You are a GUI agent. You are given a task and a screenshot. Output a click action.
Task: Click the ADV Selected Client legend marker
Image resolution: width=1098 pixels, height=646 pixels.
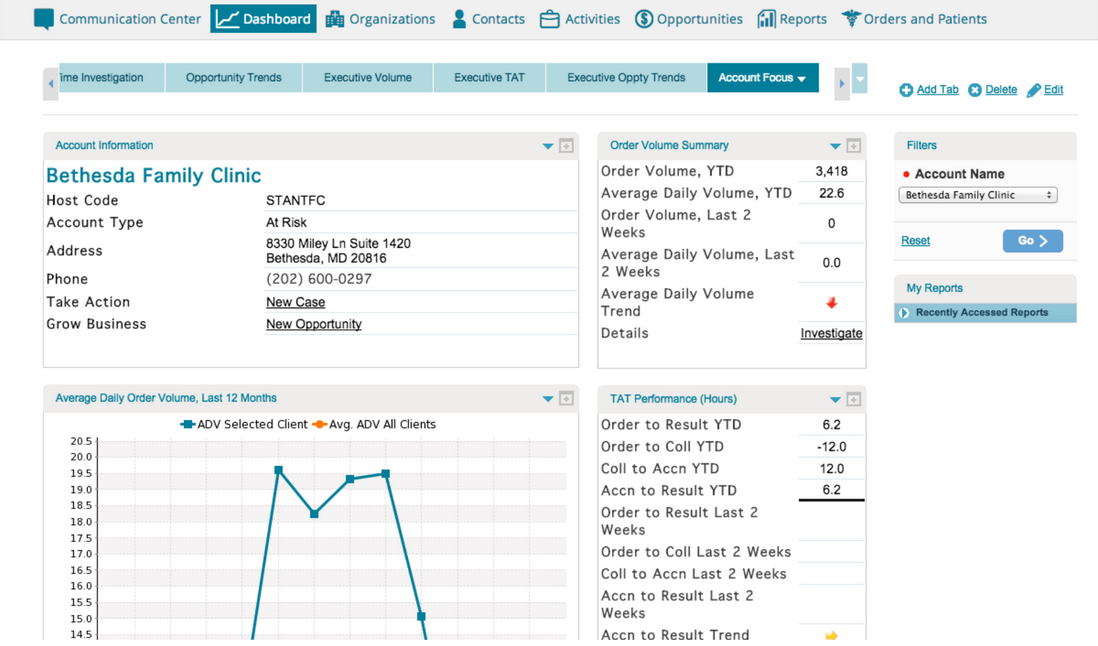(x=188, y=424)
